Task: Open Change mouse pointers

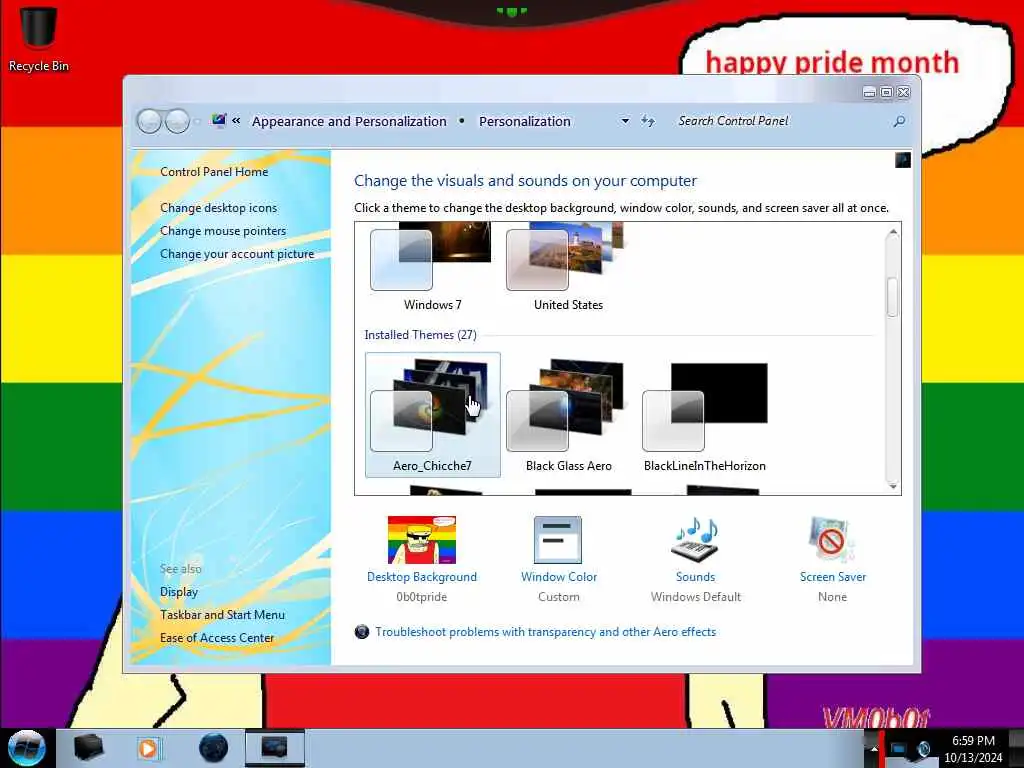Action: [223, 231]
